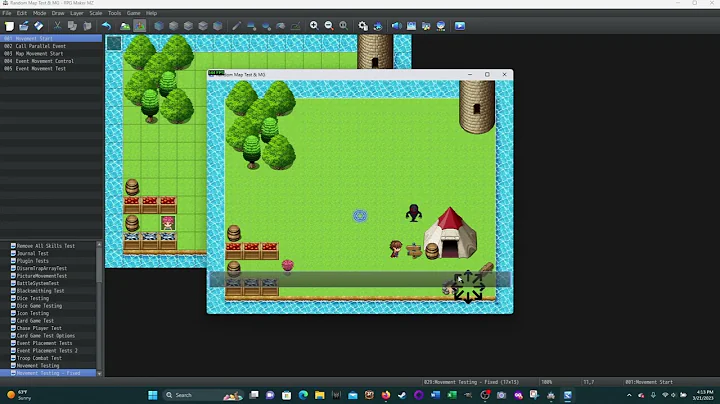This screenshot has height=404, width=720.
Task: Save the project using the toolbar icon
Action: click(39, 26)
